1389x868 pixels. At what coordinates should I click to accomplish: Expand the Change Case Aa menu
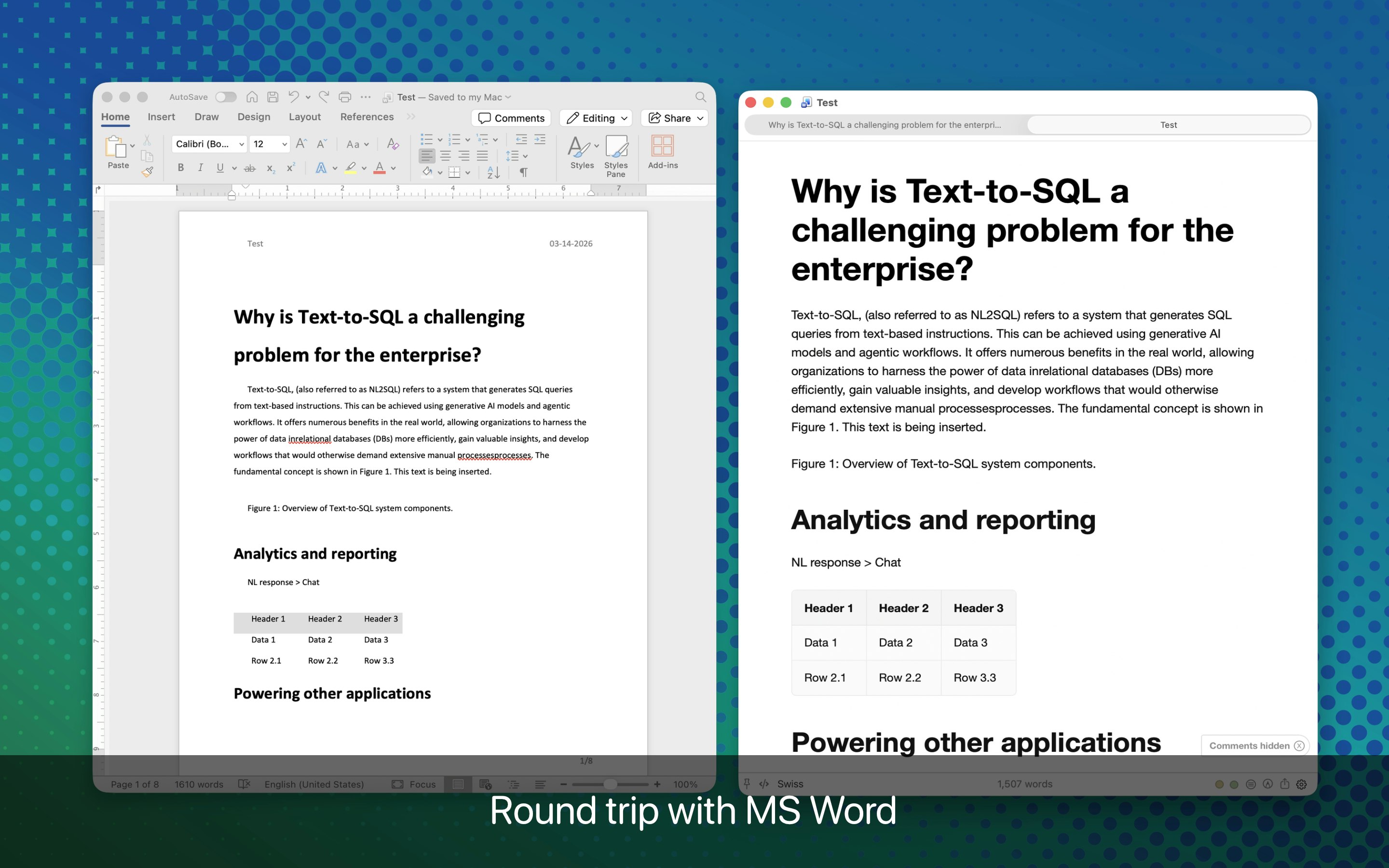[x=357, y=144]
